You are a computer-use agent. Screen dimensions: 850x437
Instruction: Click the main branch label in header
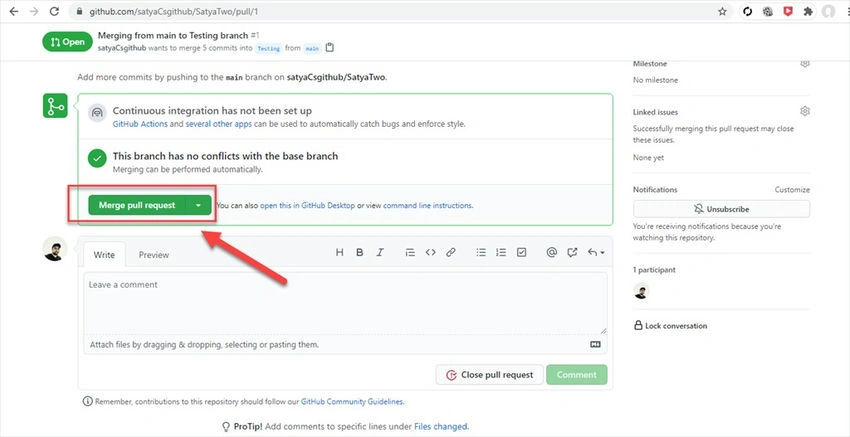(312, 48)
